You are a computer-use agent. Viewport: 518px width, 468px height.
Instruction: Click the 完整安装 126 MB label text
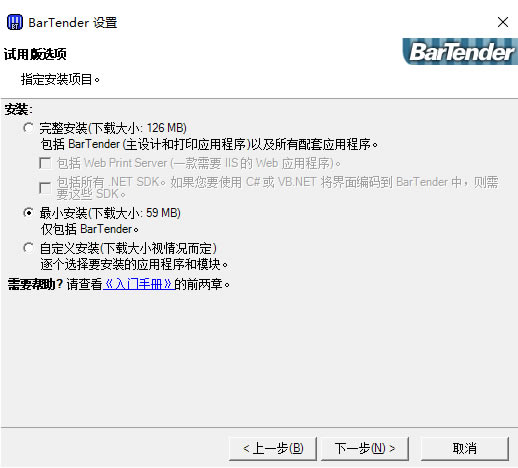113,128
